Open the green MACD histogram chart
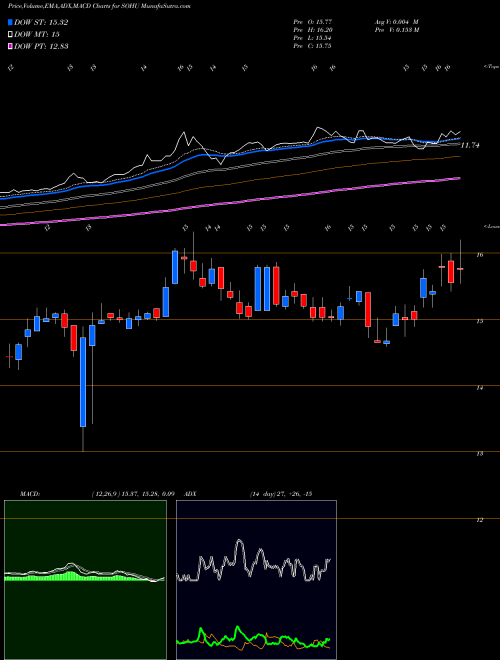Image resolution: width=500 pixels, height=660 pixels. click(85, 580)
